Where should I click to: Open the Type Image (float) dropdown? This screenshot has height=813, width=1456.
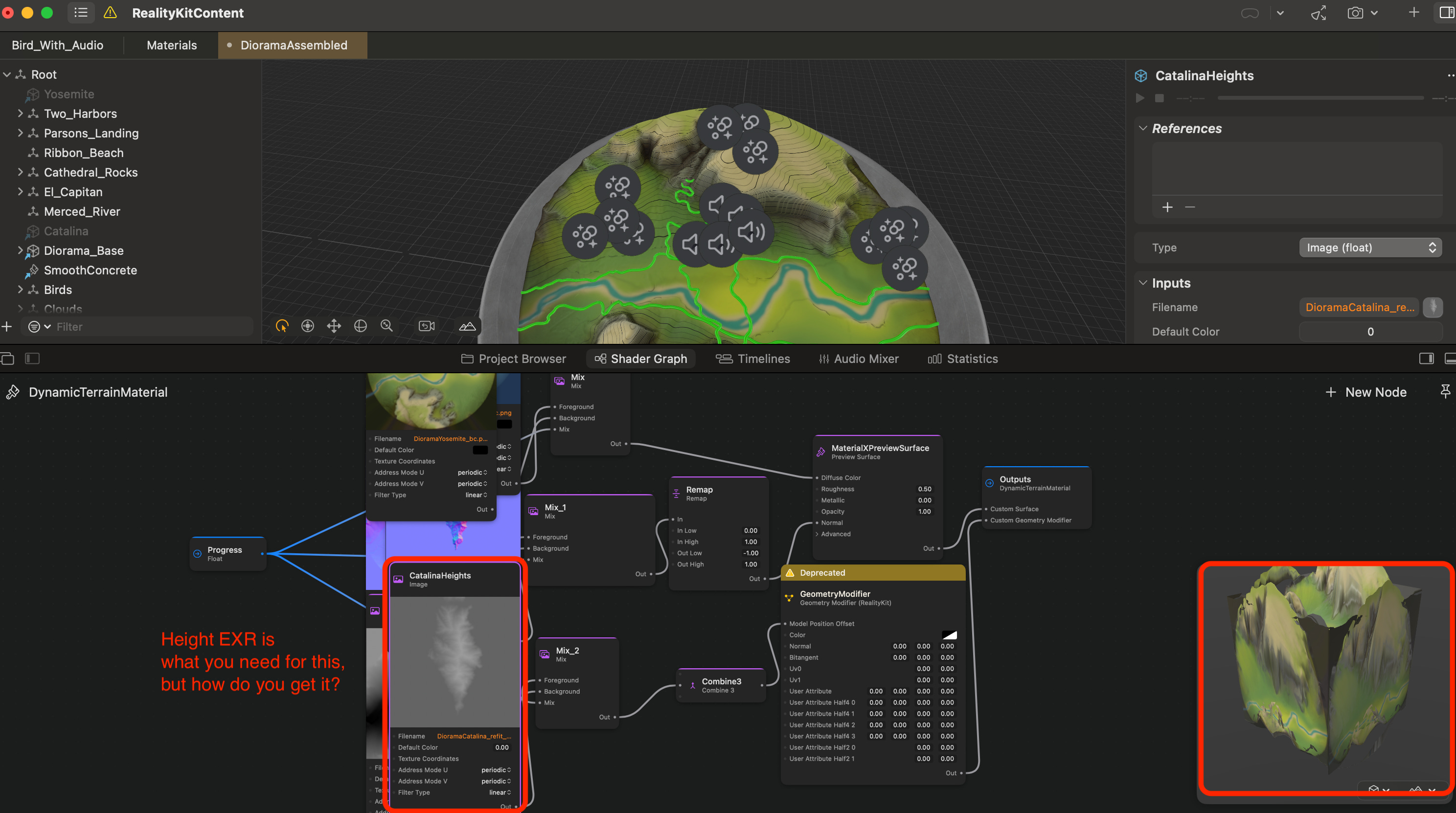[x=1370, y=248]
